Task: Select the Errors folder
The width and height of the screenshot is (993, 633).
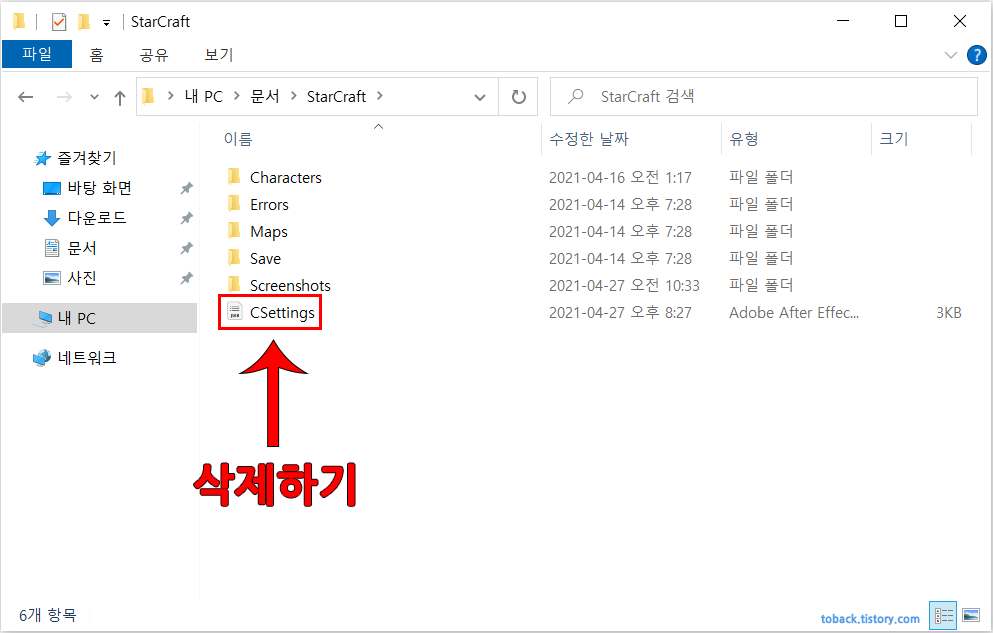Action: tap(269, 205)
